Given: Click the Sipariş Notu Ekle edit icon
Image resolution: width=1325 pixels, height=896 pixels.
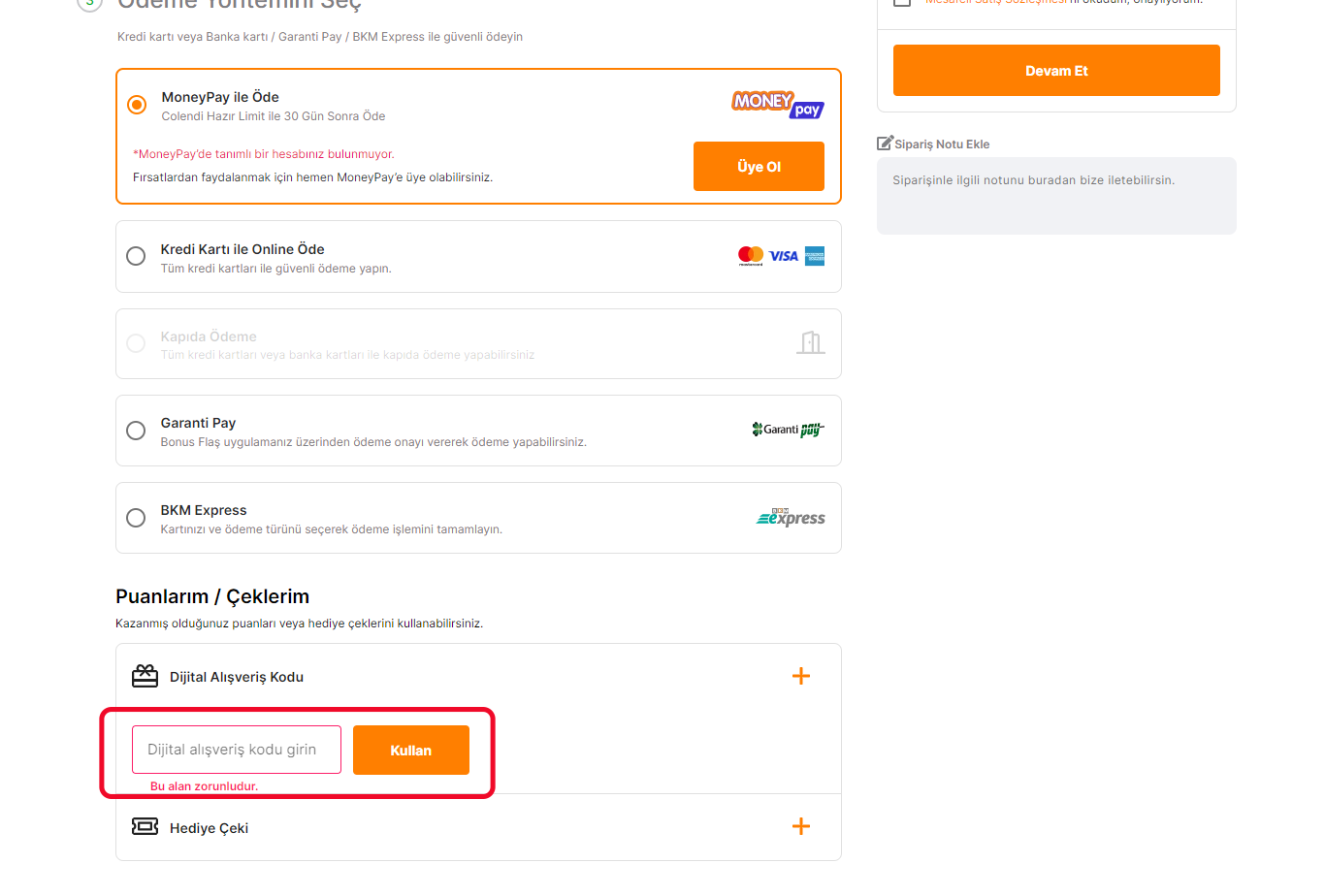Looking at the screenshot, I should click(885, 143).
